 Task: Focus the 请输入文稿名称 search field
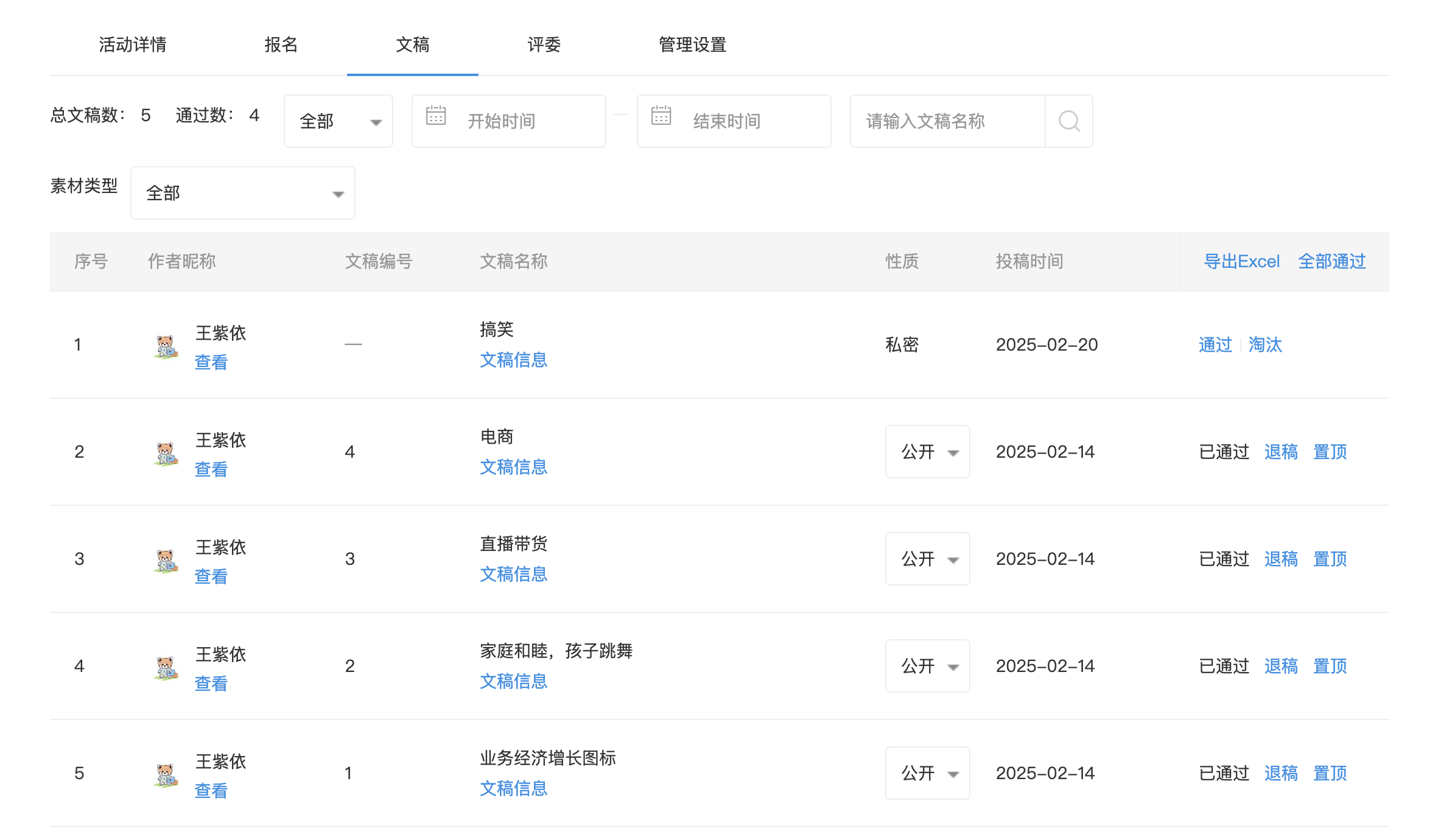[947, 121]
